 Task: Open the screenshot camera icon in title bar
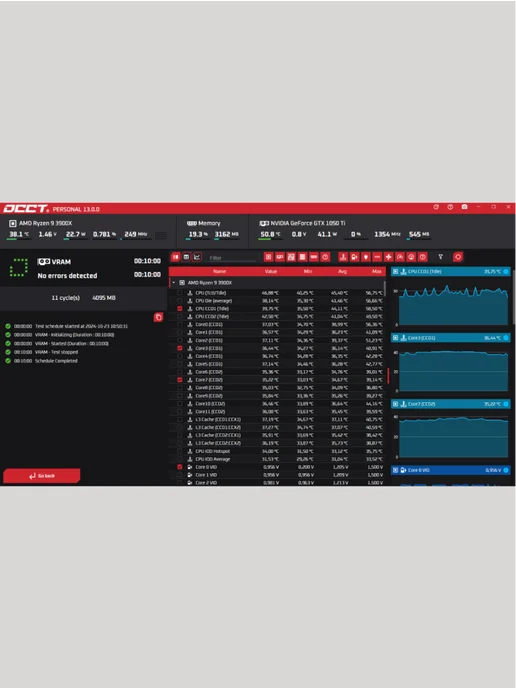pos(464,207)
